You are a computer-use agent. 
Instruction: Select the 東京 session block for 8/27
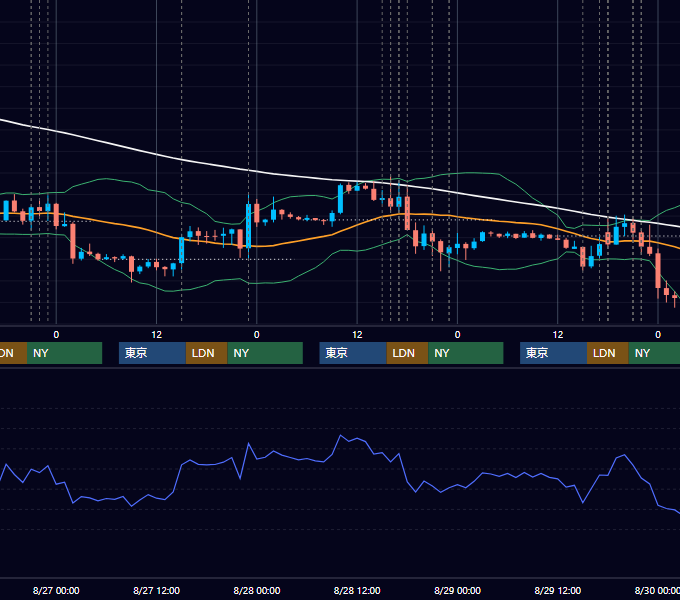pos(152,353)
